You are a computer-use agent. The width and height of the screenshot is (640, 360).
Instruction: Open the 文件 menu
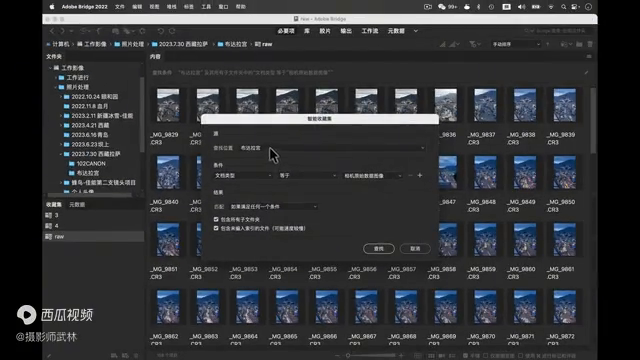(x=120, y=7)
